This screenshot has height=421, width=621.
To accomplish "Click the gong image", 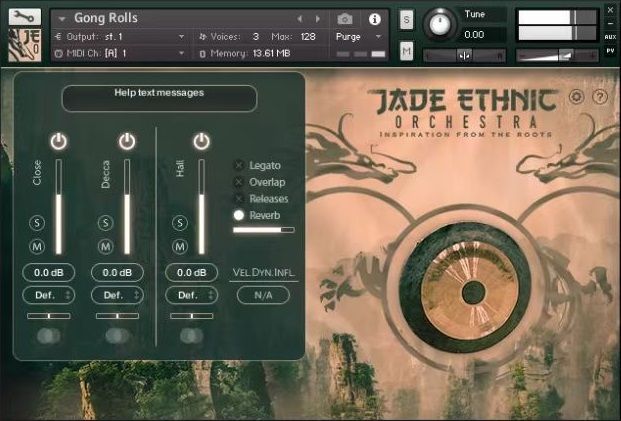I will [467, 287].
